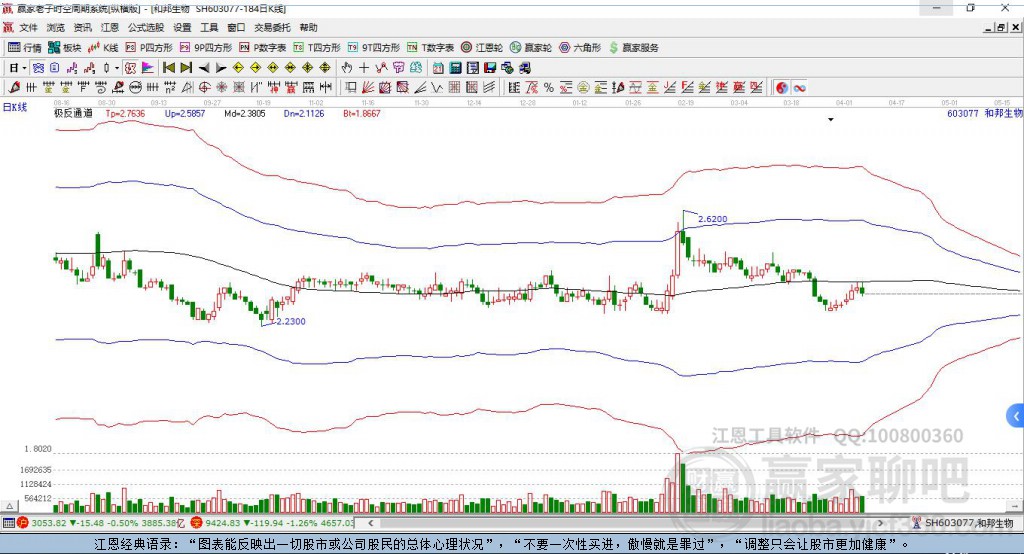Click the floppy-disk save icon
This screenshot has width=1024, height=554.
pos(490,68)
